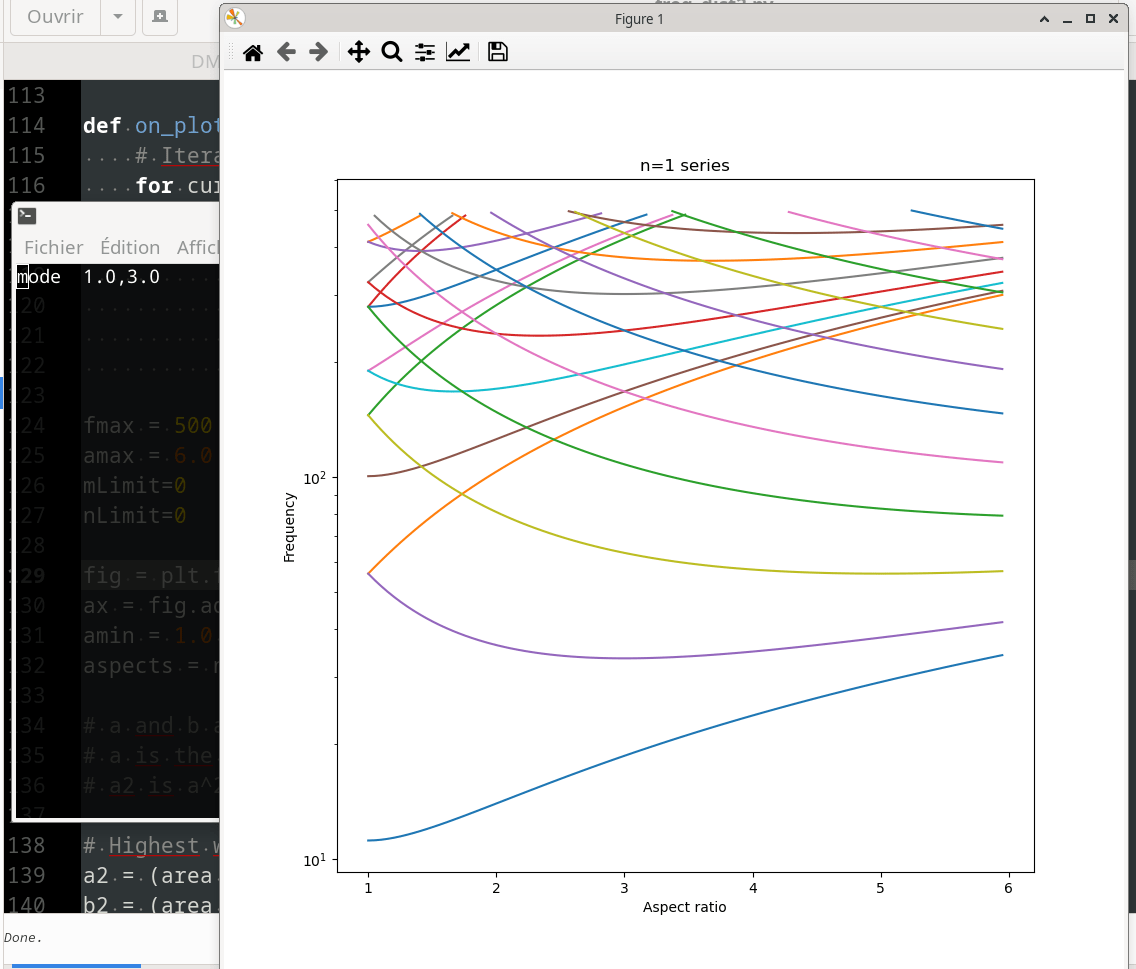Minimize the Figure 1 window
The width and height of the screenshot is (1136, 969).
pos(1067,19)
